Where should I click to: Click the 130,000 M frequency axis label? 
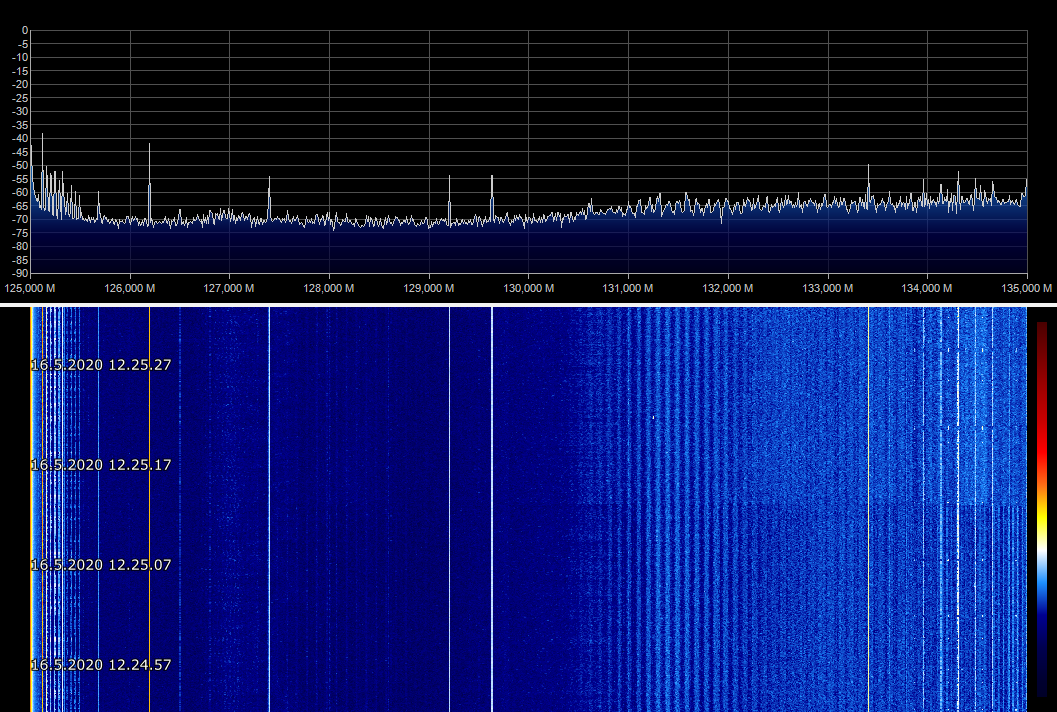point(529,288)
